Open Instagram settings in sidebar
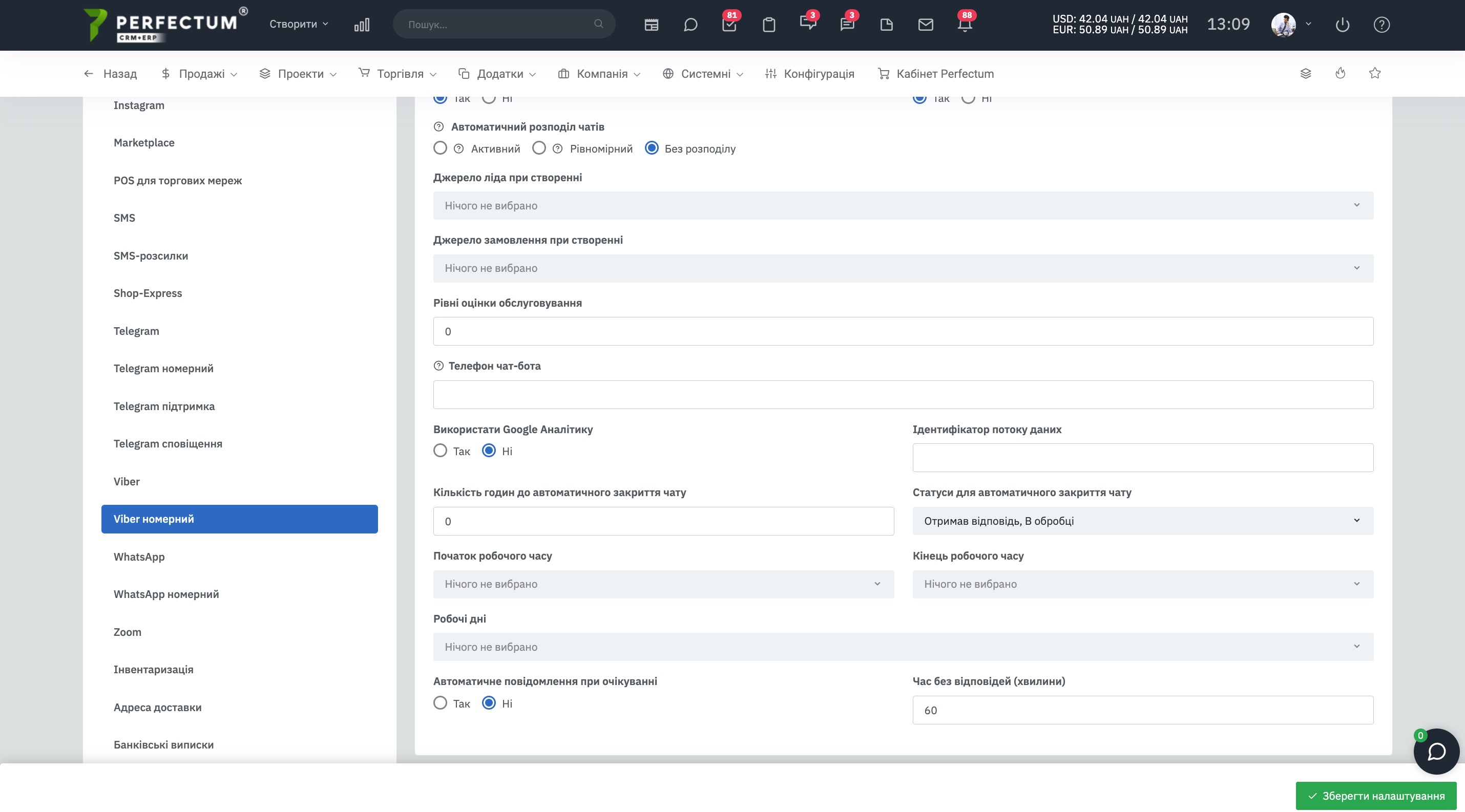Screen dimensions: 1465x812 (139, 105)
